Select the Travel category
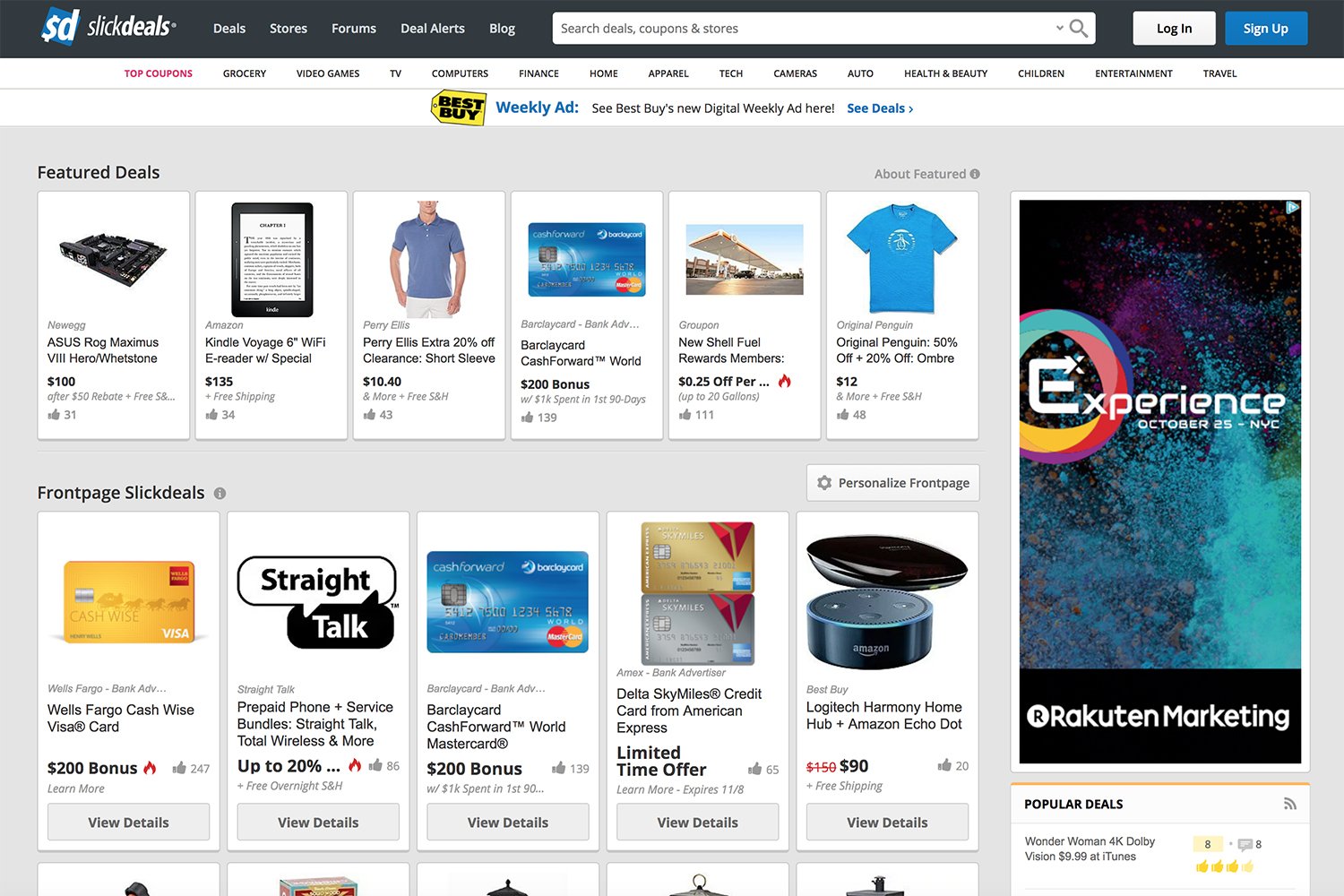1344x896 pixels. (x=1219, y=73)
